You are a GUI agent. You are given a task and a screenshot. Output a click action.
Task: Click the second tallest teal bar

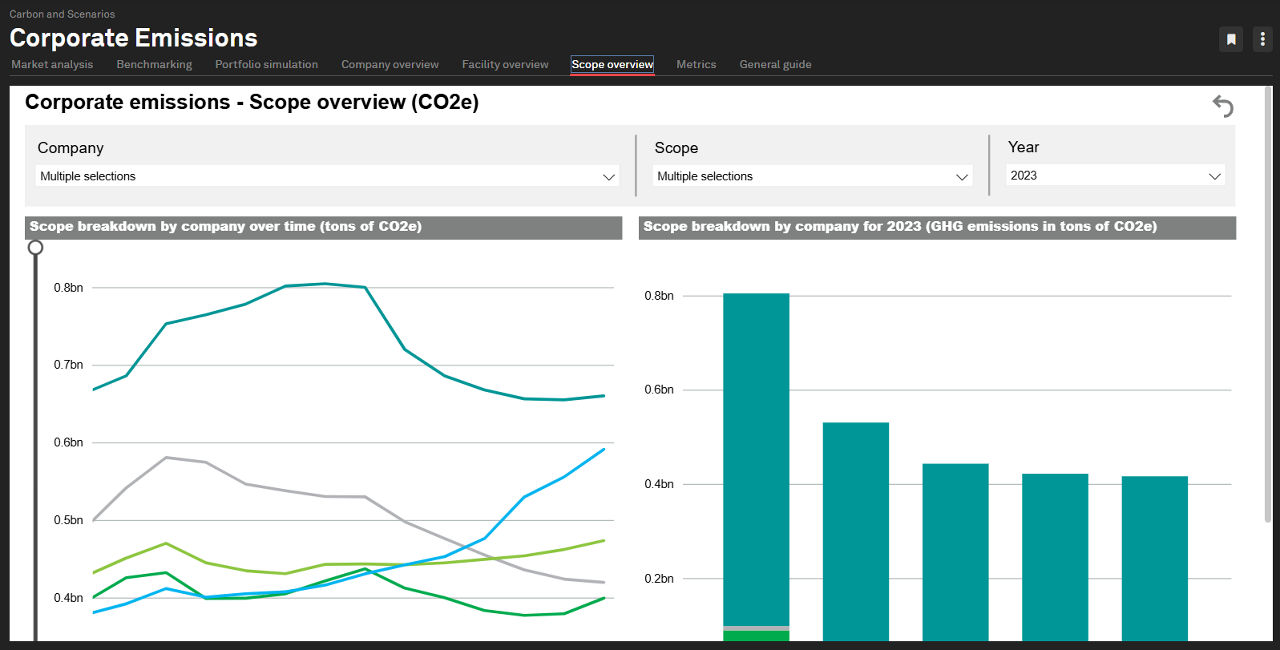856,530
